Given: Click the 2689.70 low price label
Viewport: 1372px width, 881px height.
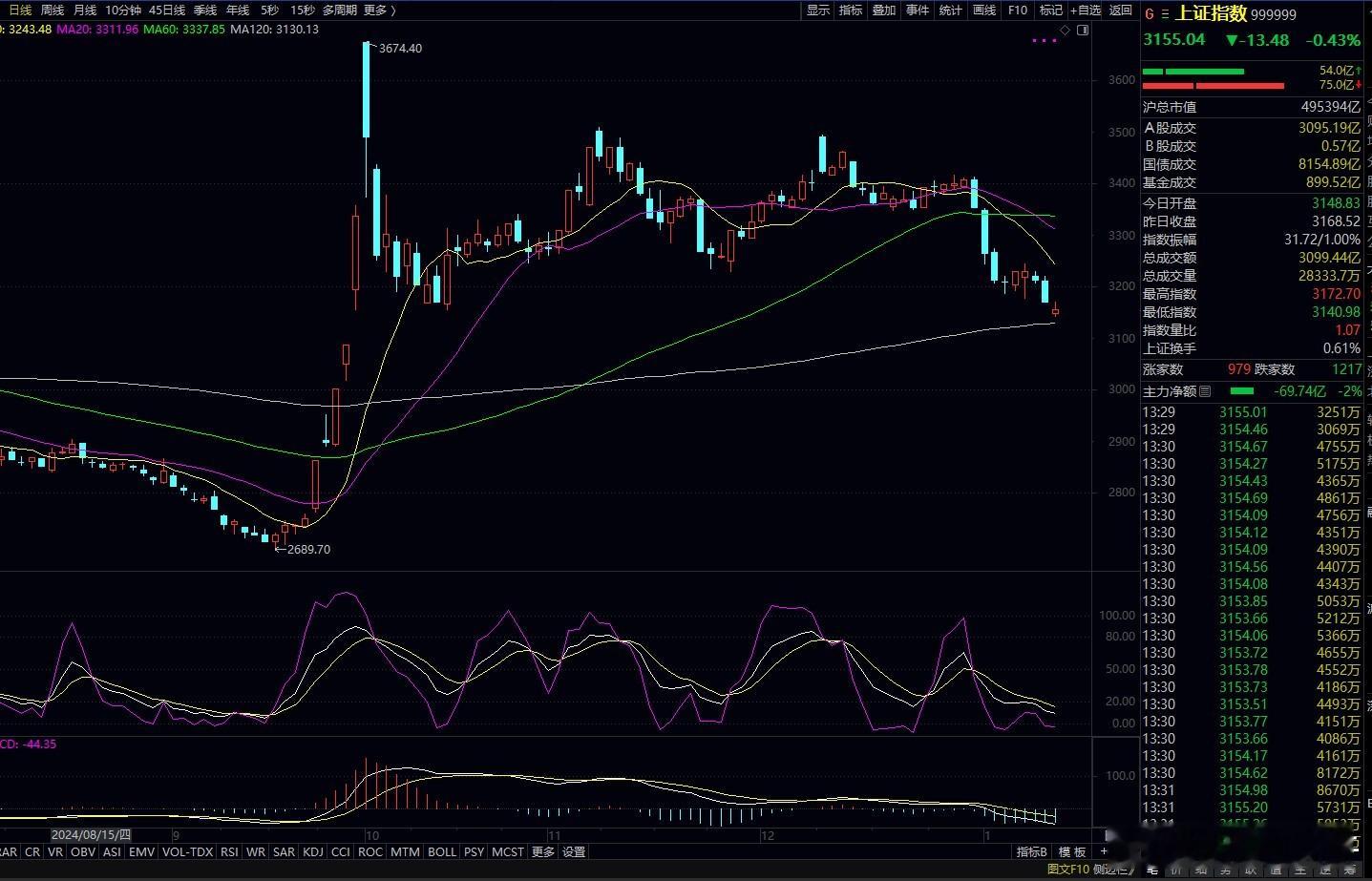Looking at the screenshot, I should [308, 549].
